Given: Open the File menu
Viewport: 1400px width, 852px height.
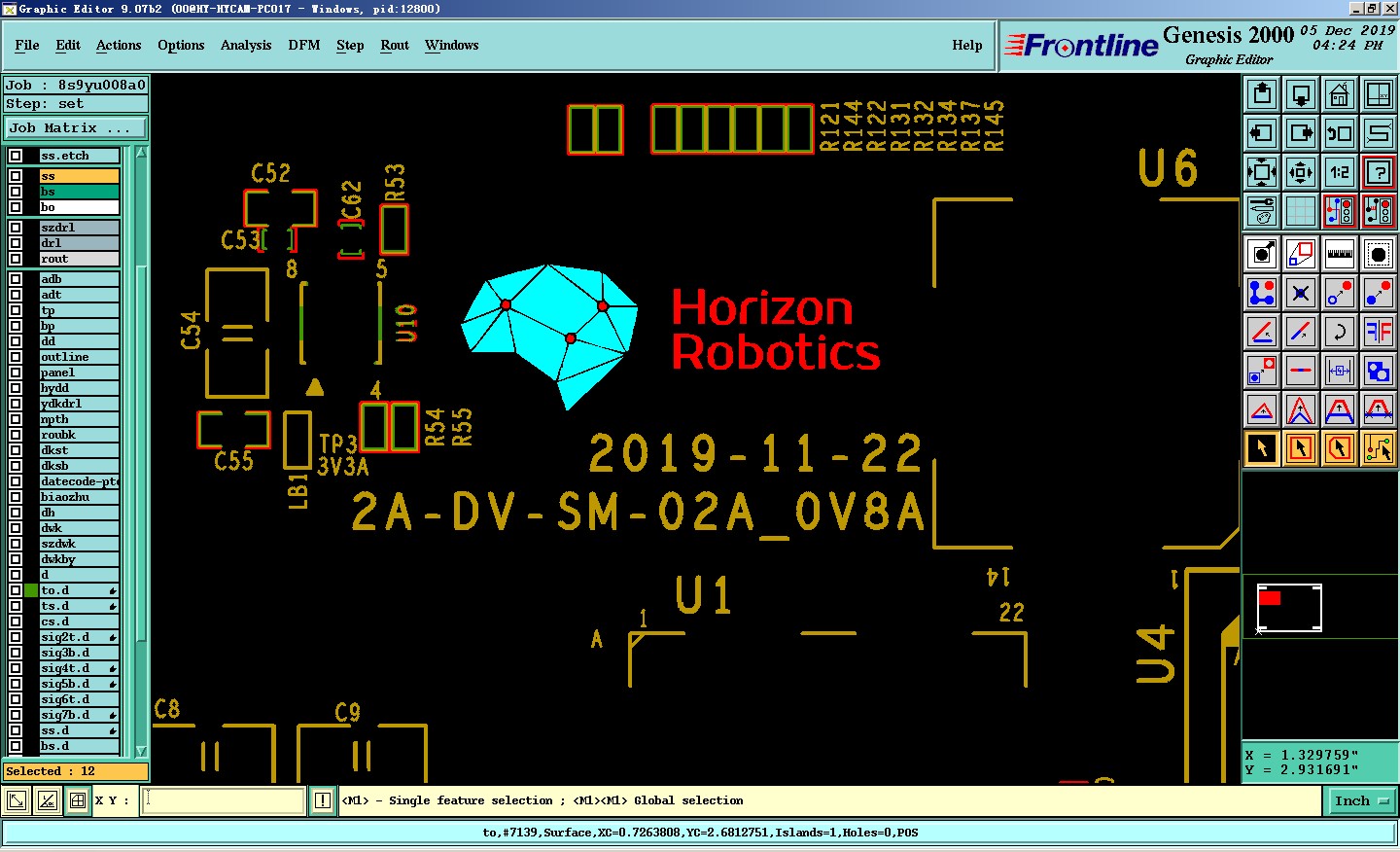Looking at the screenshot, I should tap(27, 45).
